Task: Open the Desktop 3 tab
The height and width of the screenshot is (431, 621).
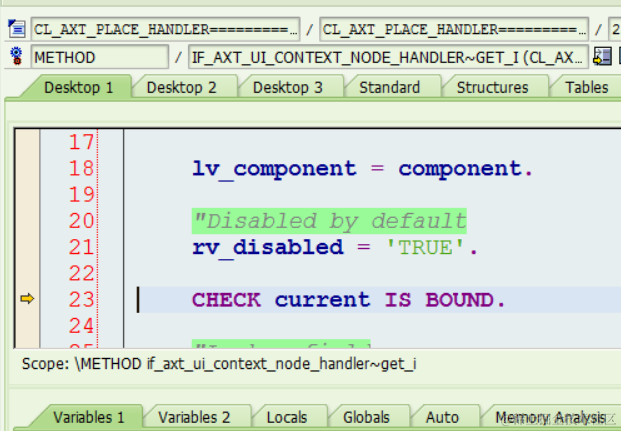Action: click(x=288, y=87)
